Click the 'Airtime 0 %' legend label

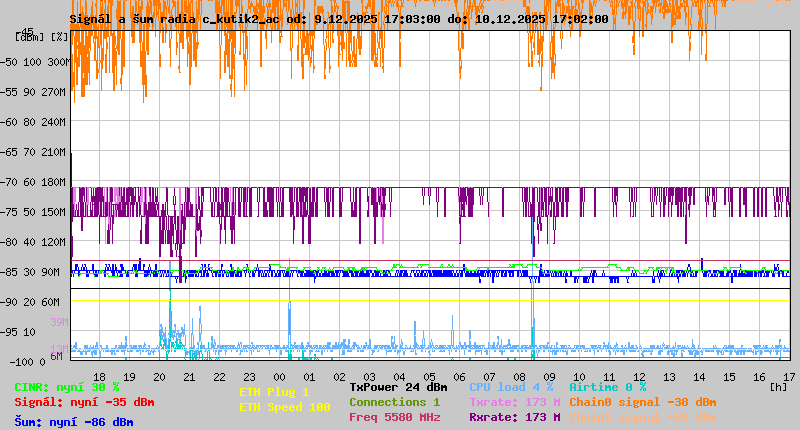pyautogui.click(x=608, y=387)
